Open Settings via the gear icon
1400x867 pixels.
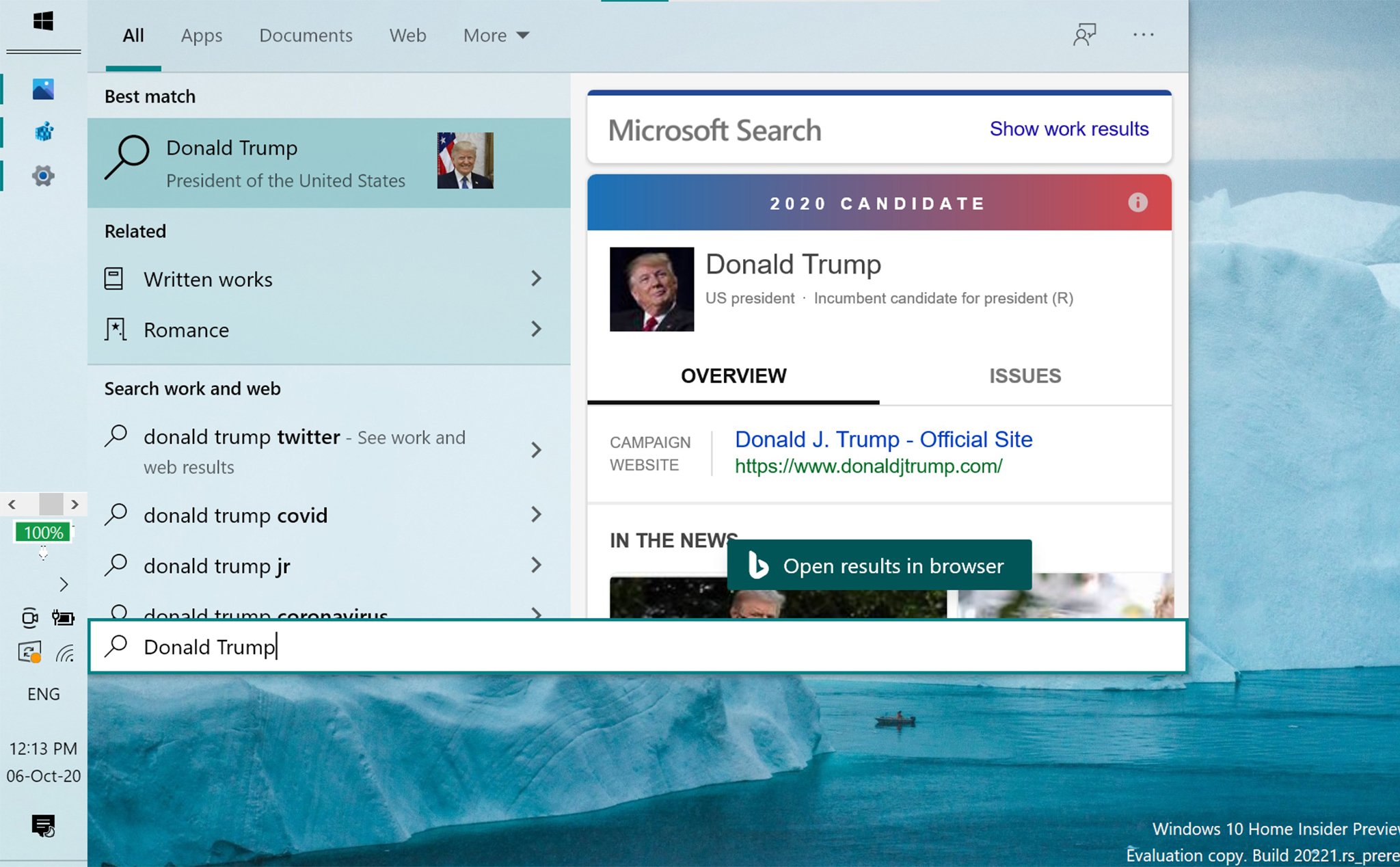[x=44, y=176]
